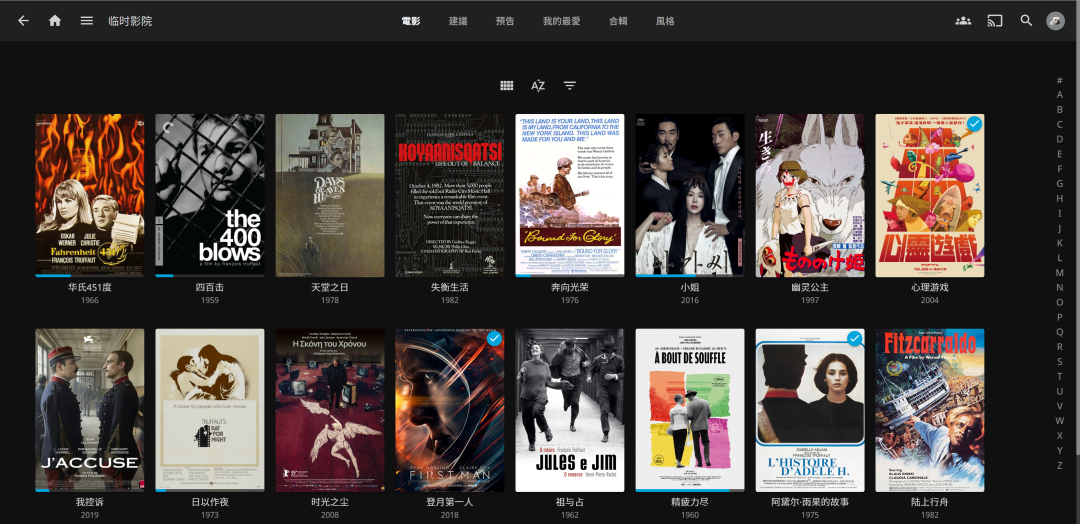Open the search magnifier icon
Viewport: 1080px width, 524px height.
(1026, 21)
